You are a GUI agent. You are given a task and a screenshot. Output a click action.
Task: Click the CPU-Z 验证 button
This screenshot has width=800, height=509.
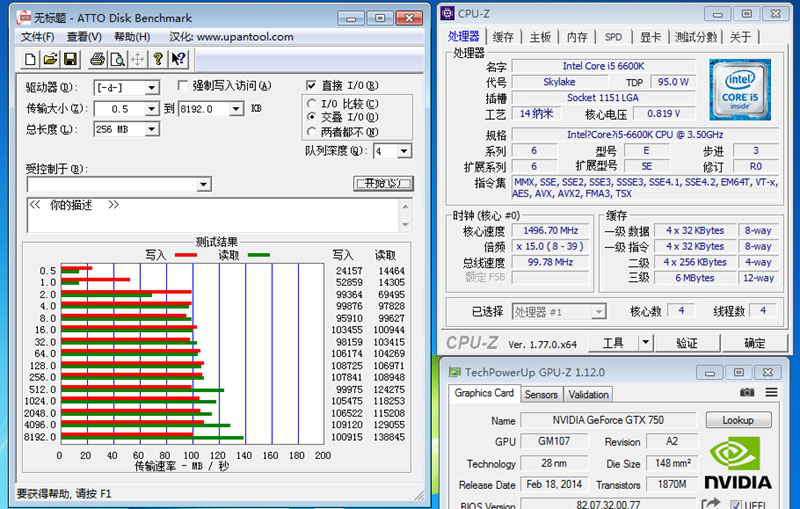687,343
